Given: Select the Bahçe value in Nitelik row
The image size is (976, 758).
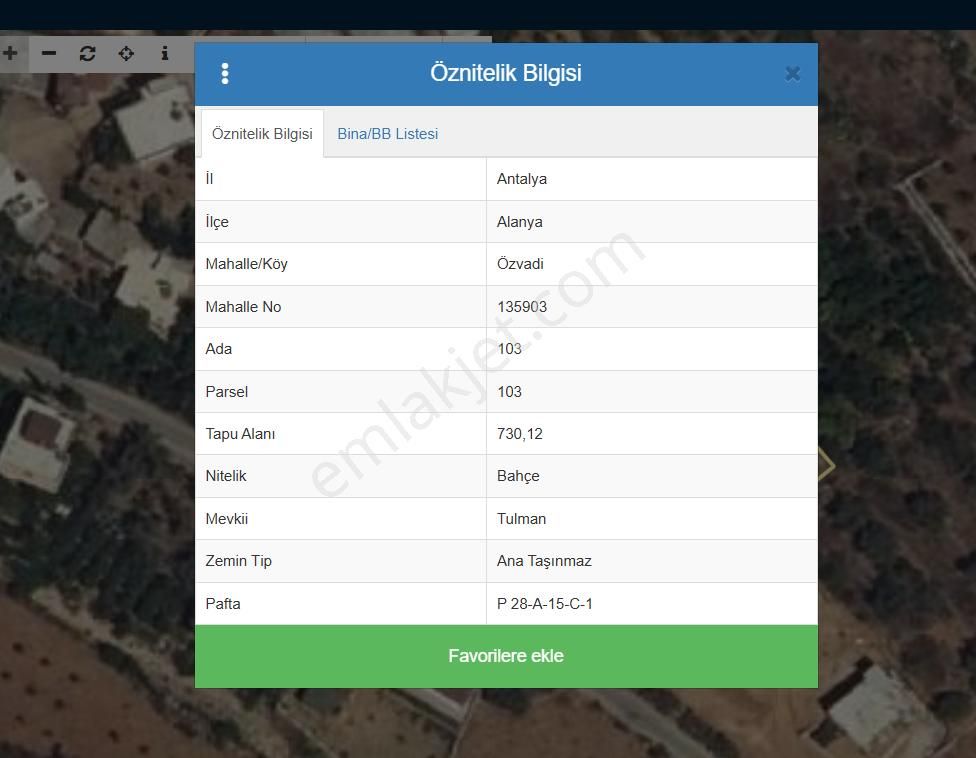Looking at the screenshot, I should 518,476.
